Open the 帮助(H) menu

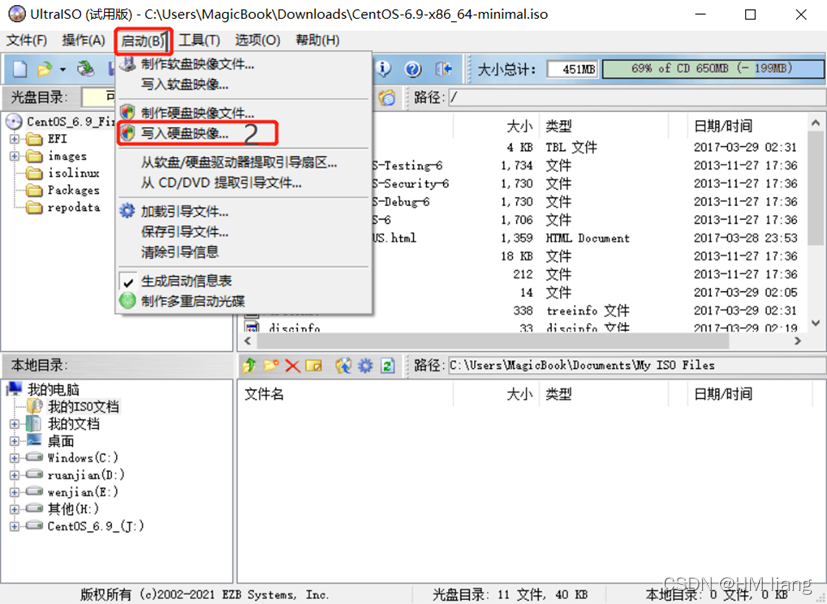[318, 40]
